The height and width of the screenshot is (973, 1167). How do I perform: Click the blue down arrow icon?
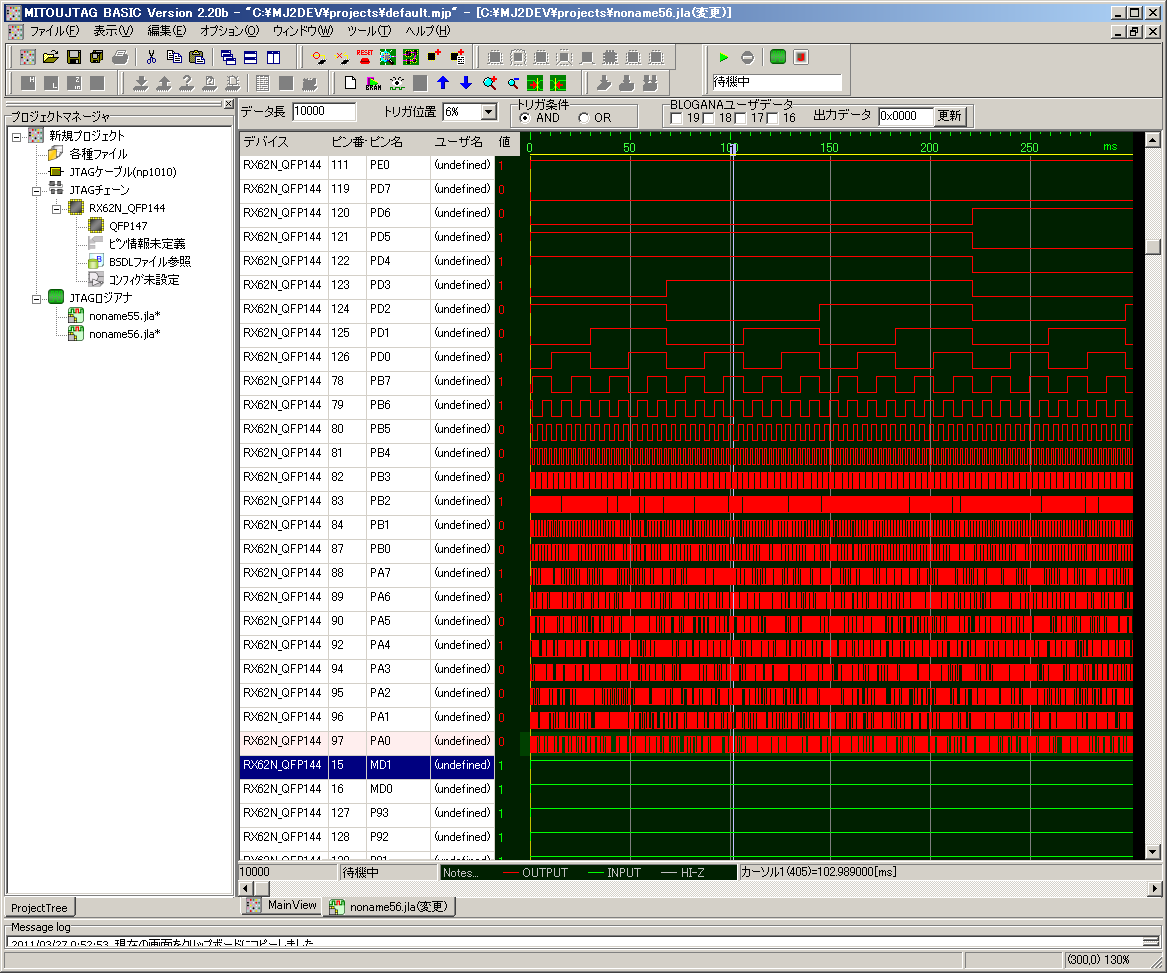(465, 82)
